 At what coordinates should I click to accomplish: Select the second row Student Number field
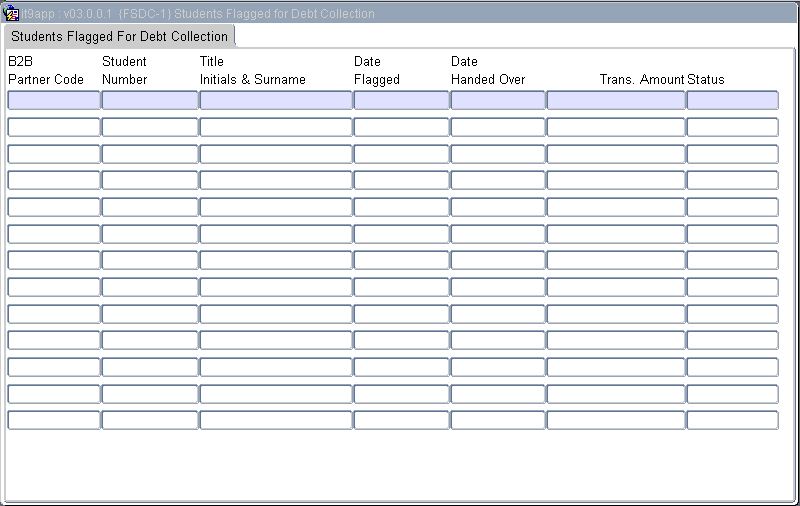click(x=150, y=127)
